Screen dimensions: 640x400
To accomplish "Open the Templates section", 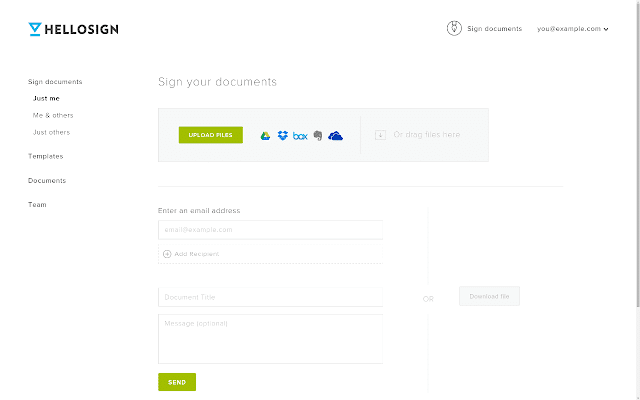I will click(x=46, y=156).
